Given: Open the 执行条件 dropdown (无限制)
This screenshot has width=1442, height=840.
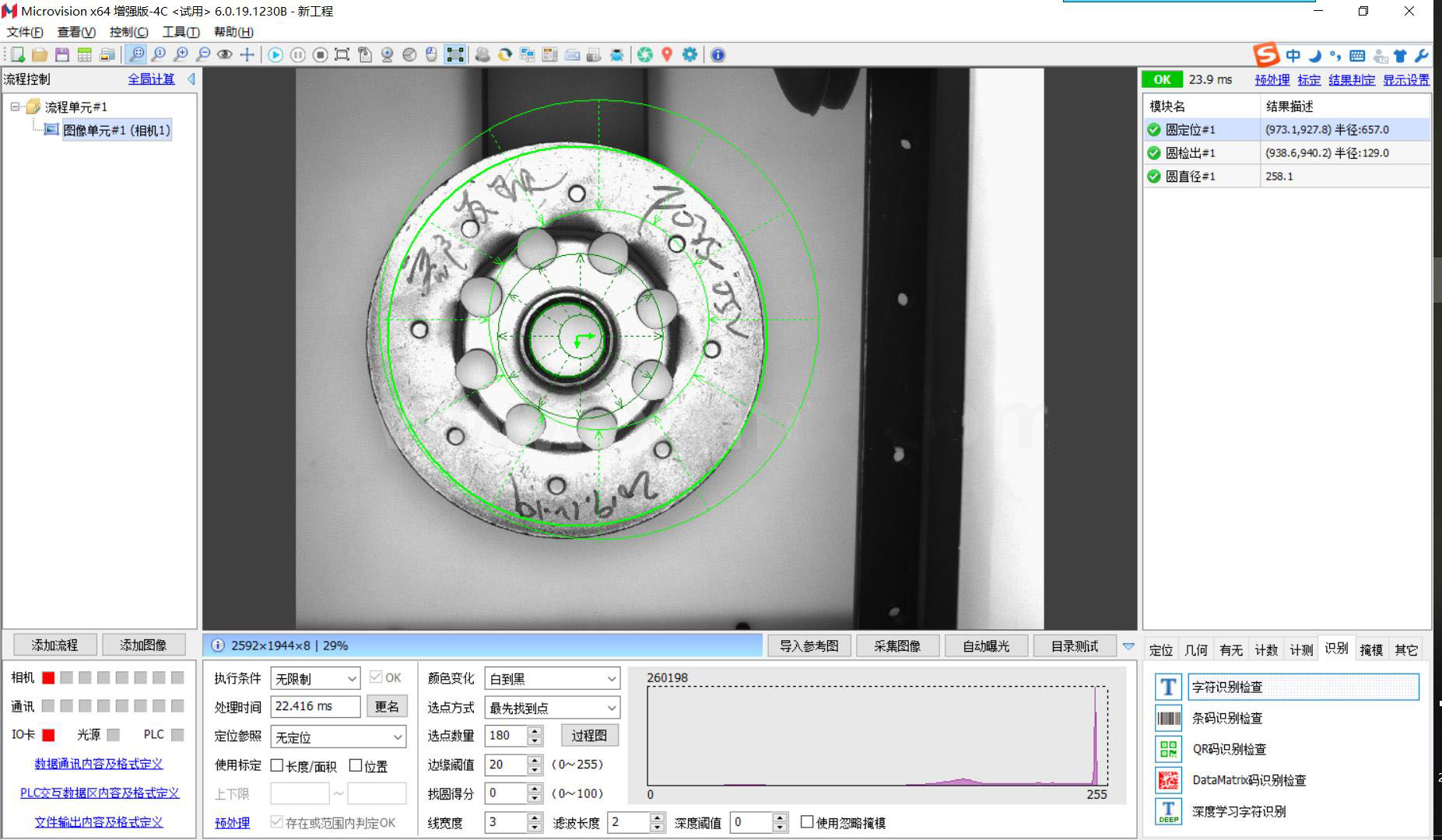Looking at the screenshot, I should 315,678.
